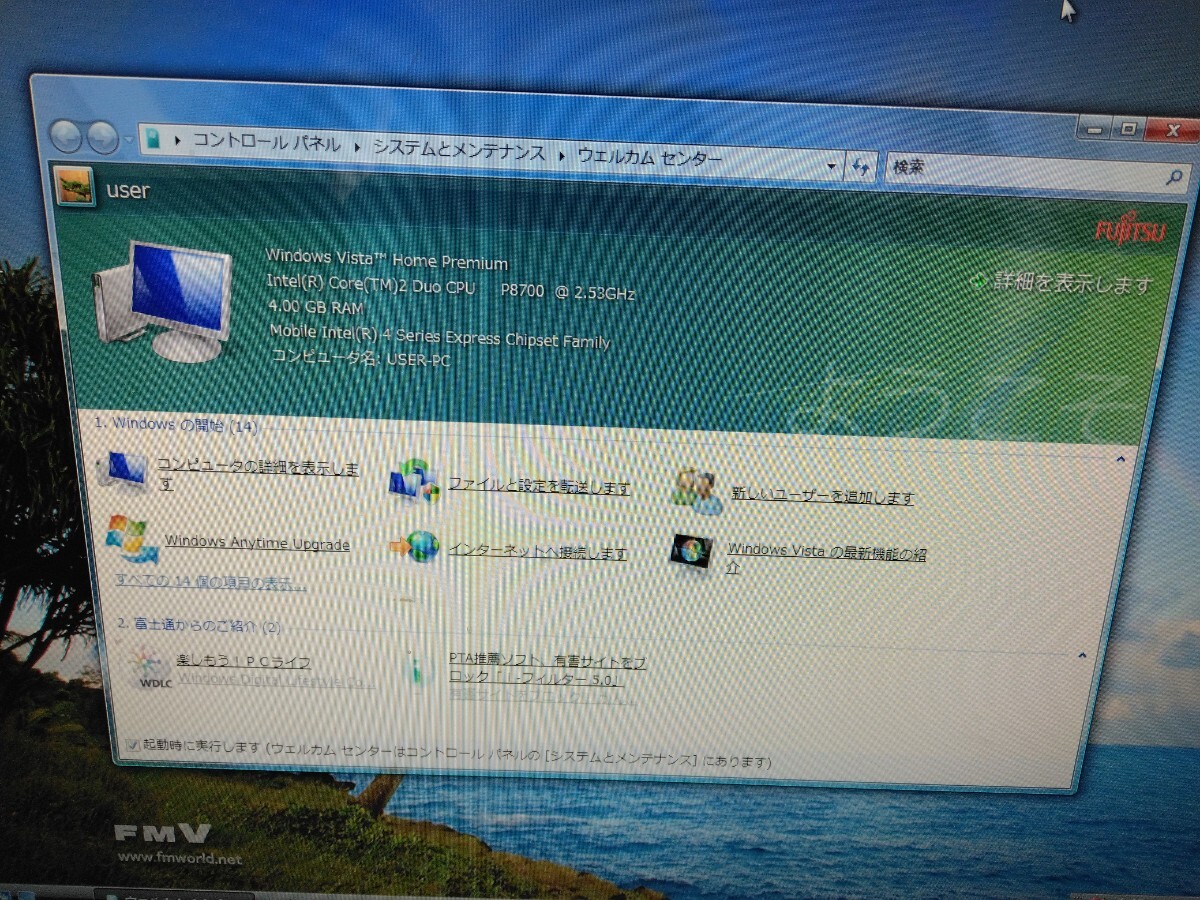Open 楽しもう！PCライフ item

pos(243,662)
